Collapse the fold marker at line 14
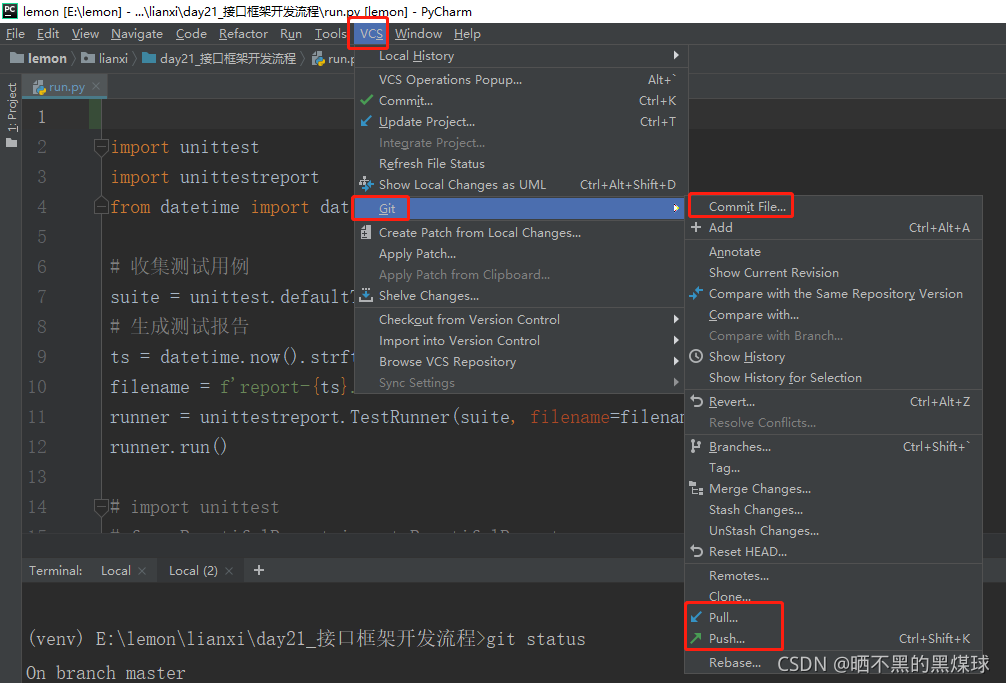The image size is (1006, 683). tap(101, 507)
